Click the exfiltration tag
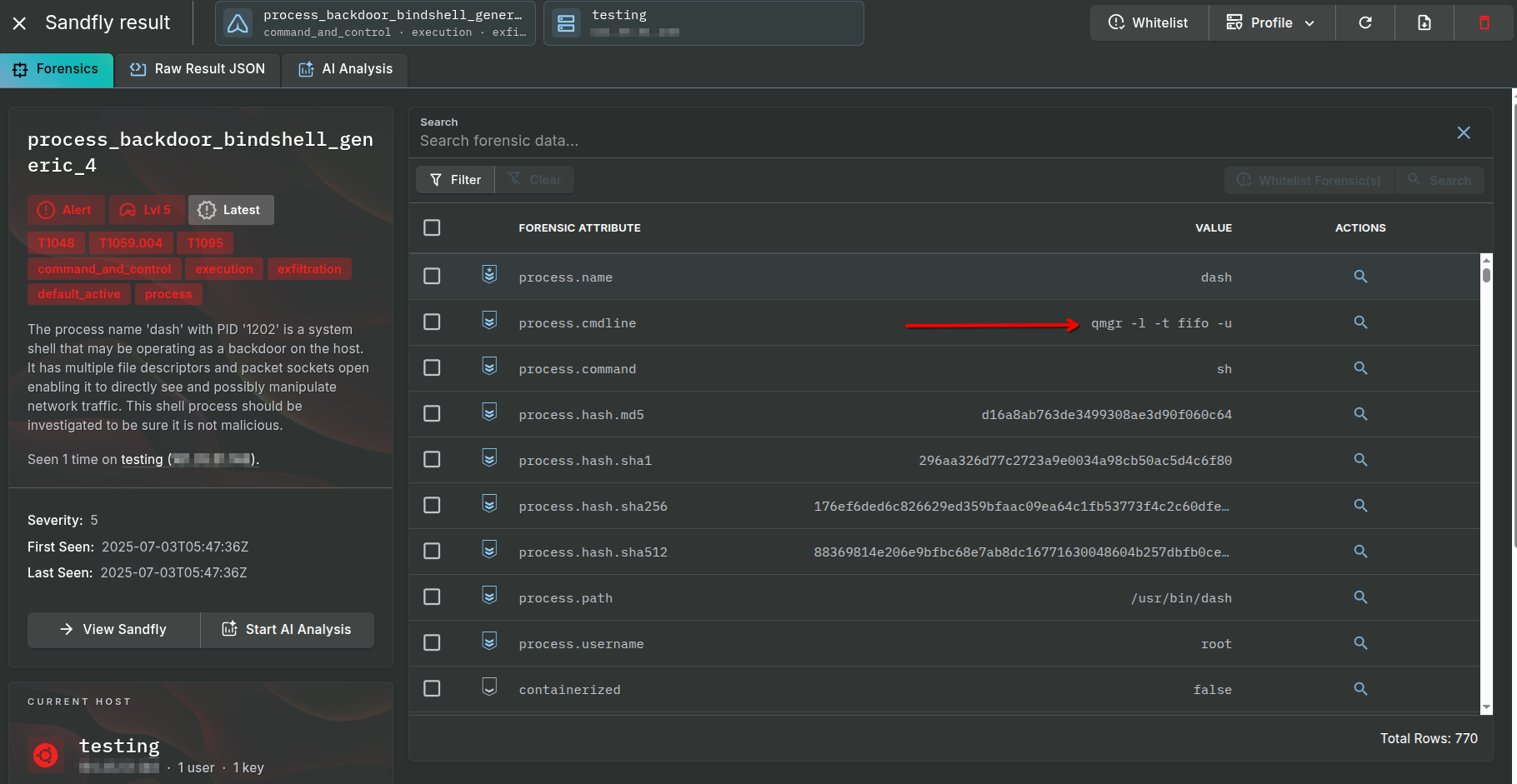This screenshot has width=1517, height=784. click(309, 269)
